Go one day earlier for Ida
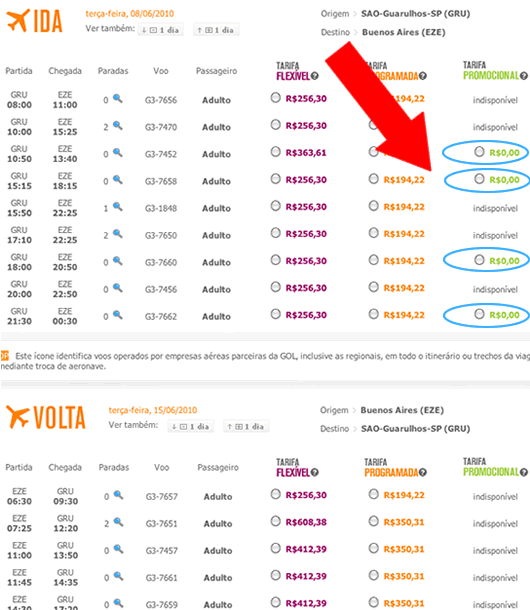Screen dimensions: 530x610 click(x=160, y=30)
